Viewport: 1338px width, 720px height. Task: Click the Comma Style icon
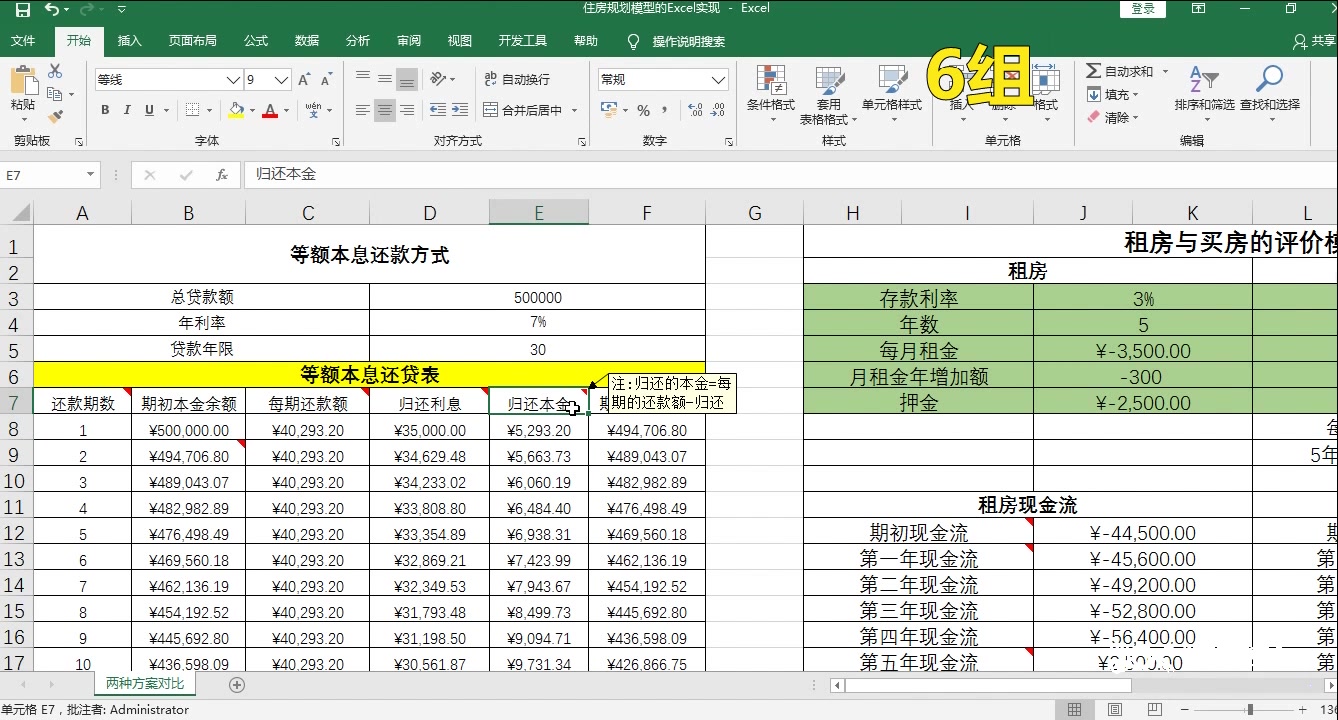[x=665, y=110]
